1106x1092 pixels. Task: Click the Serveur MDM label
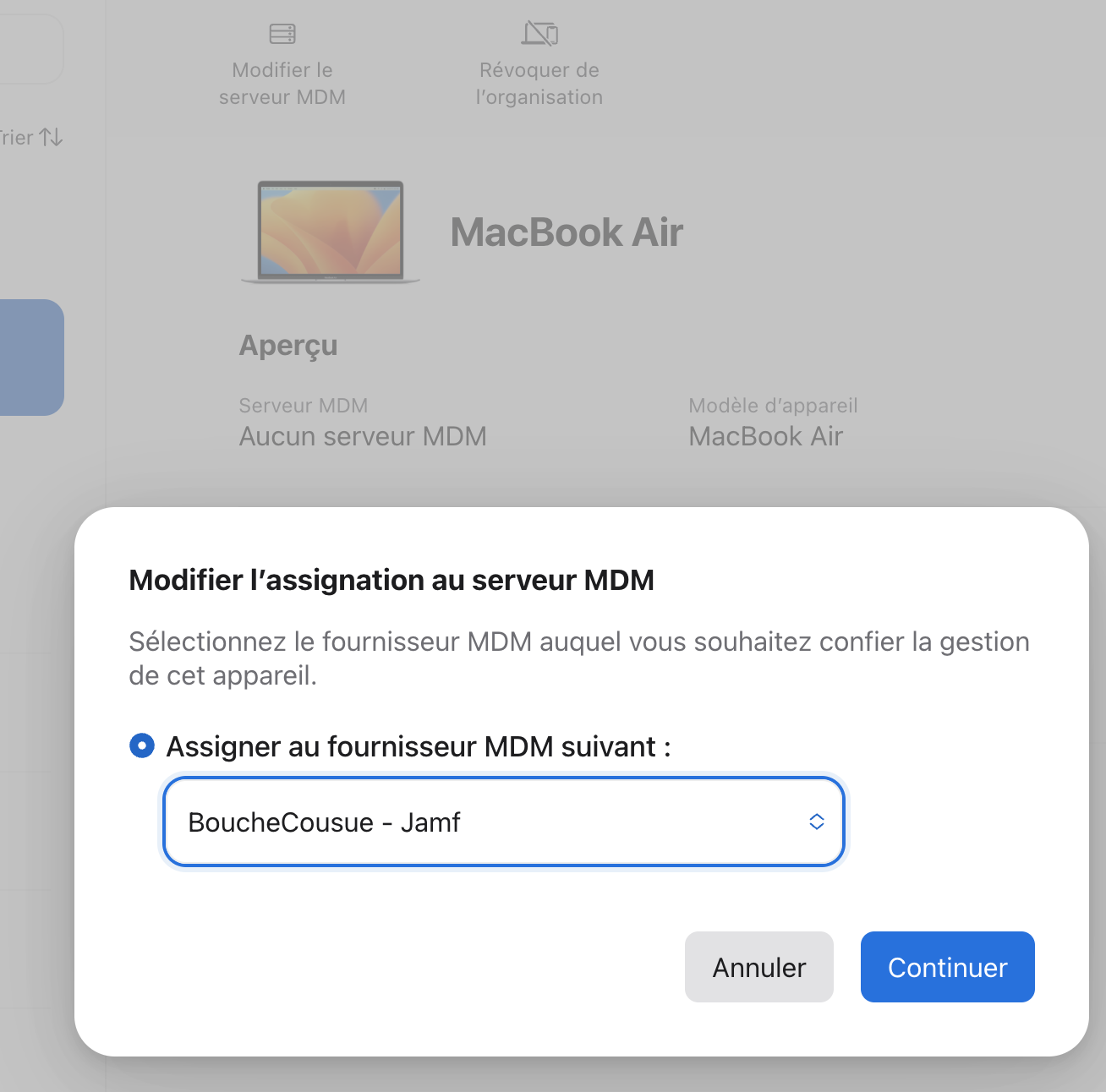coord(304,406)
